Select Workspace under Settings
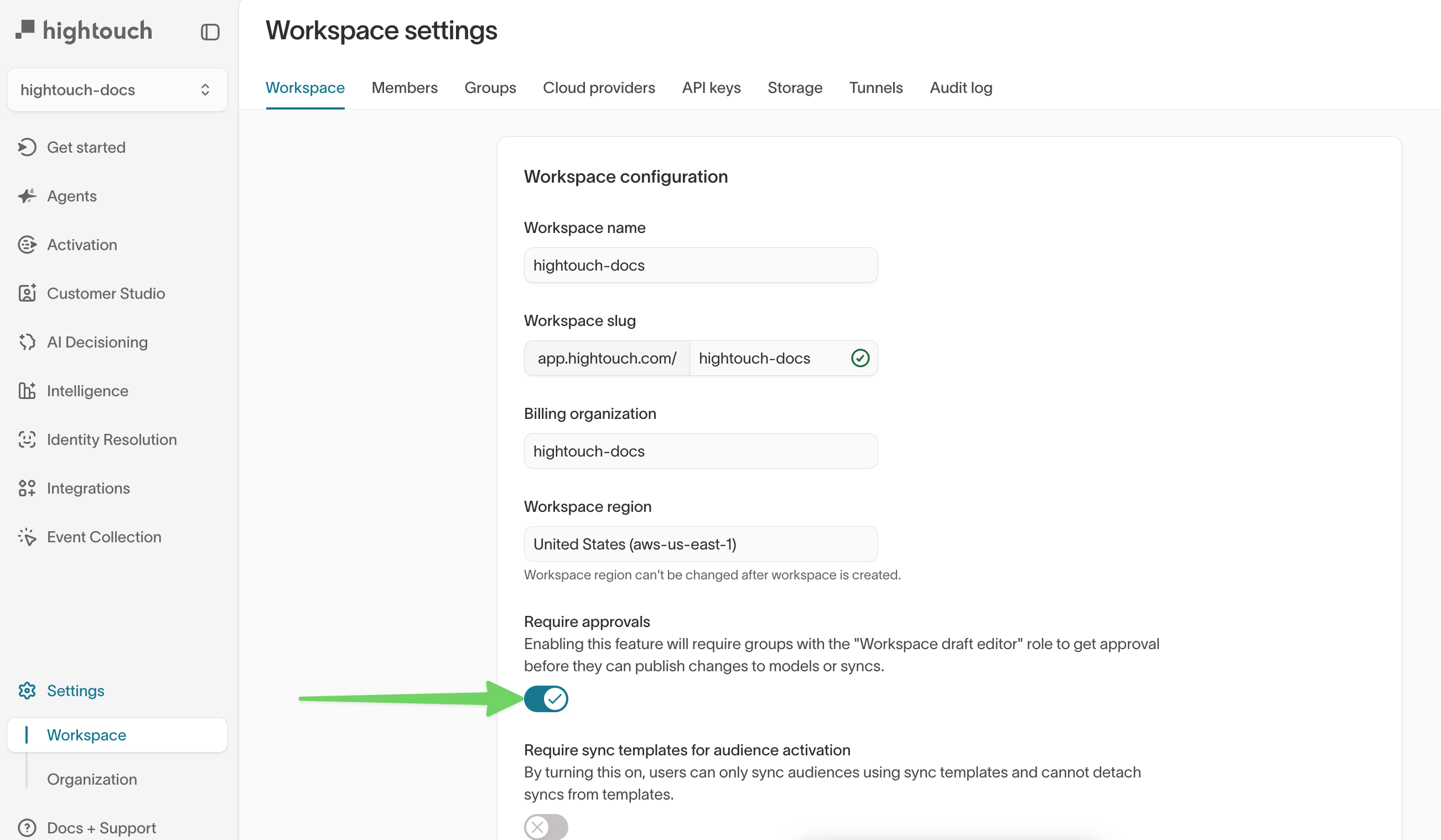The height and width of the screenshot is (840, 1441). pyautogui.click(x=117, y=734)
